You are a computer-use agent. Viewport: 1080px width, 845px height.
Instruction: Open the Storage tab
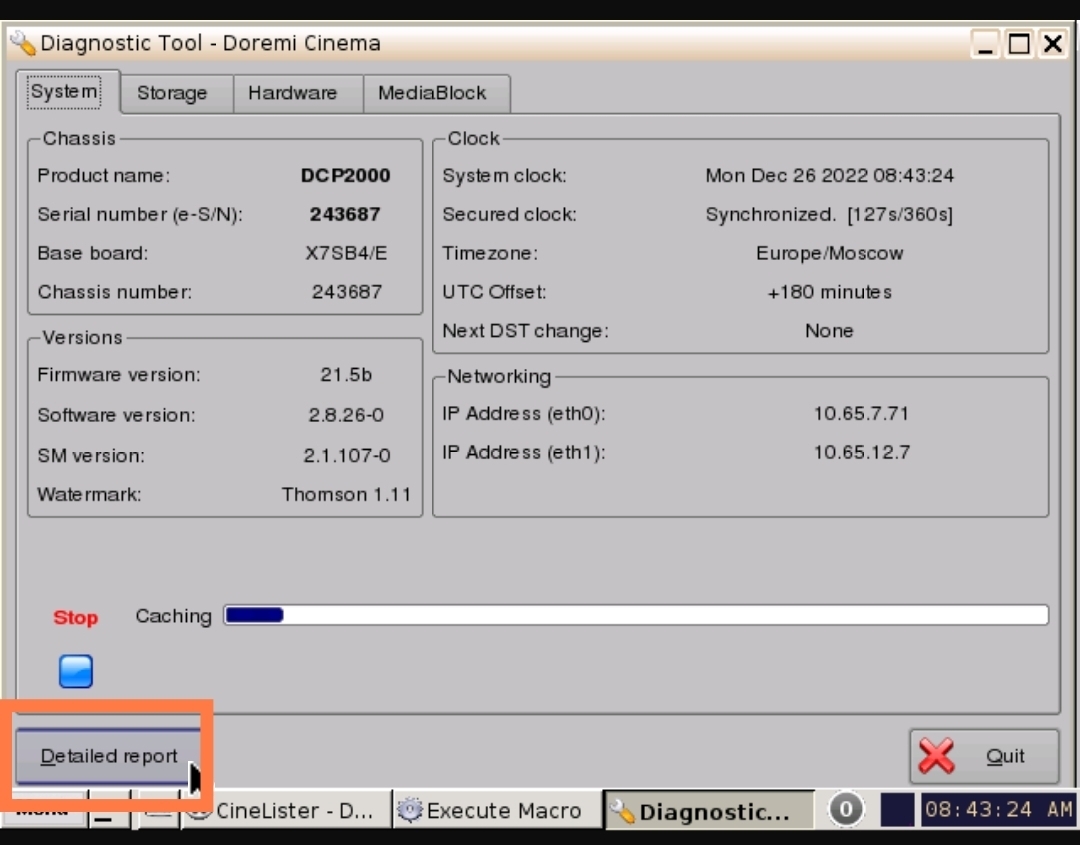[x=172, y=93]
